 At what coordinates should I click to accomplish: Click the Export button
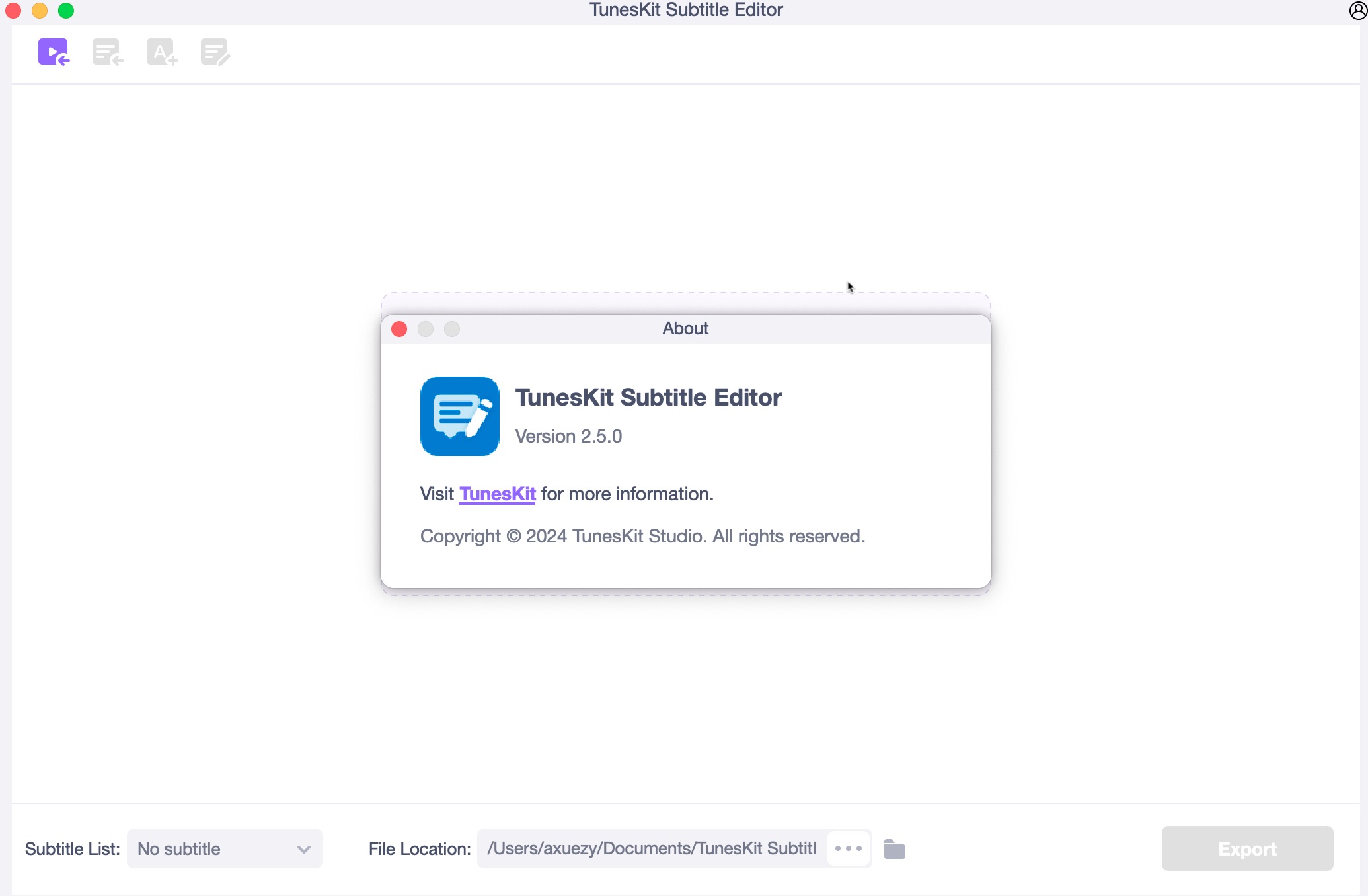click(1247, 848)
